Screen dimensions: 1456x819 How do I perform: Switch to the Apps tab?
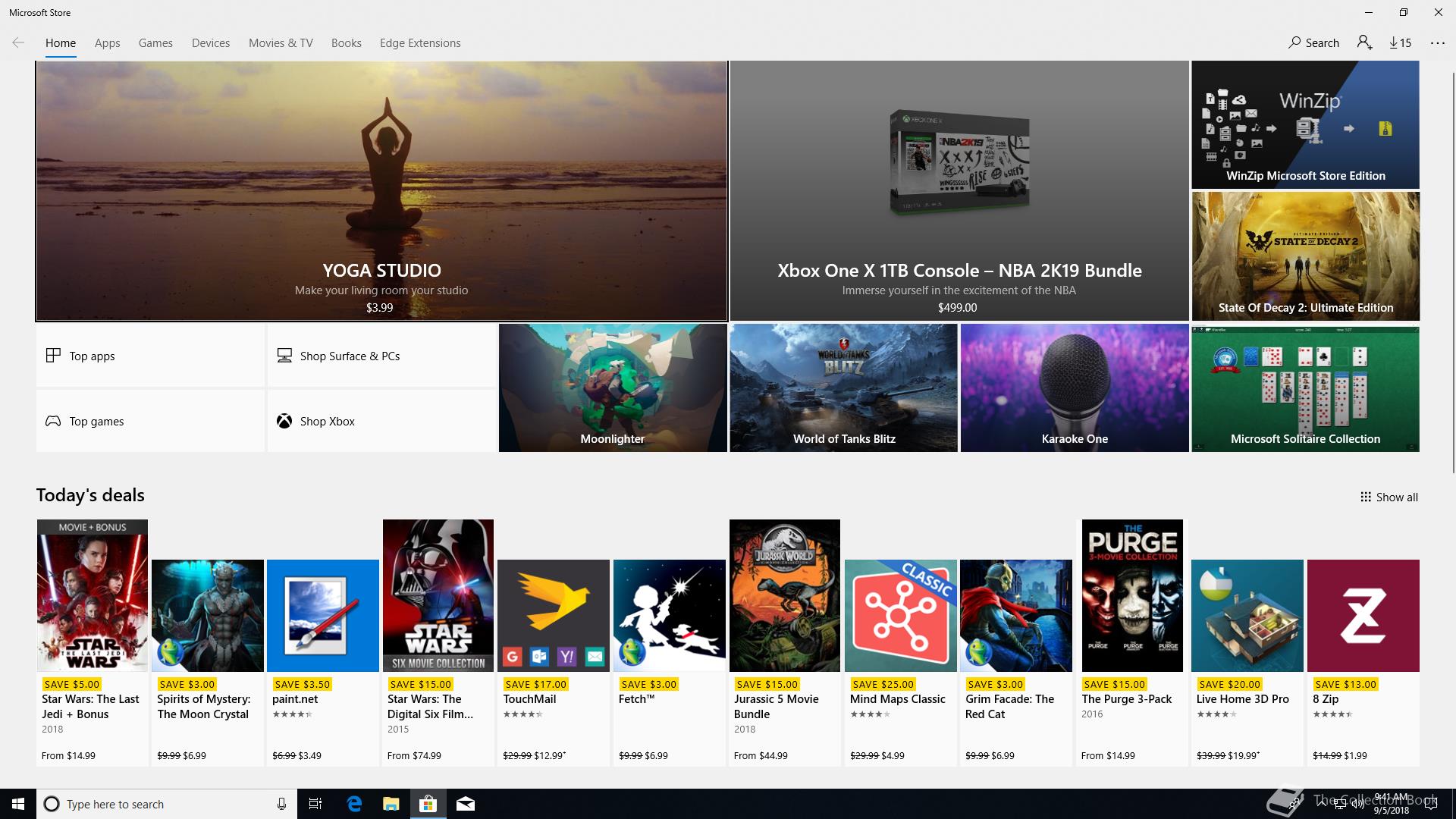coord(107,43)
